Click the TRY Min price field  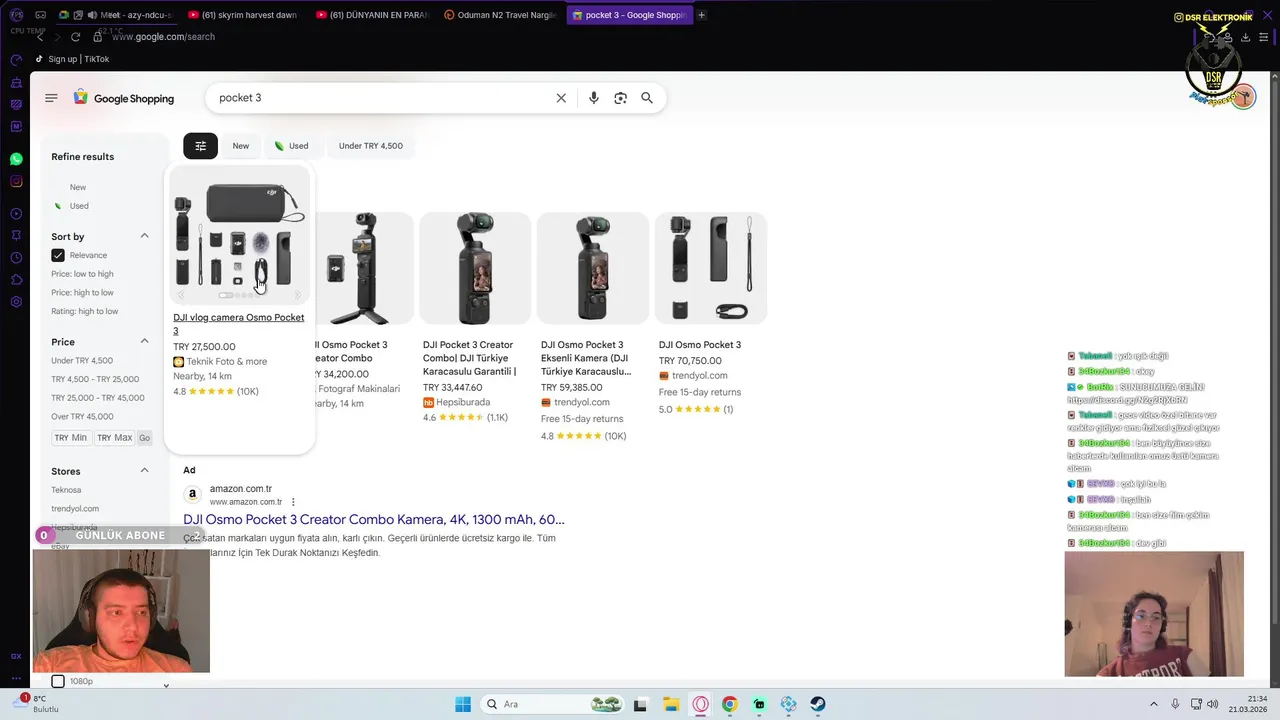[71, 438]
